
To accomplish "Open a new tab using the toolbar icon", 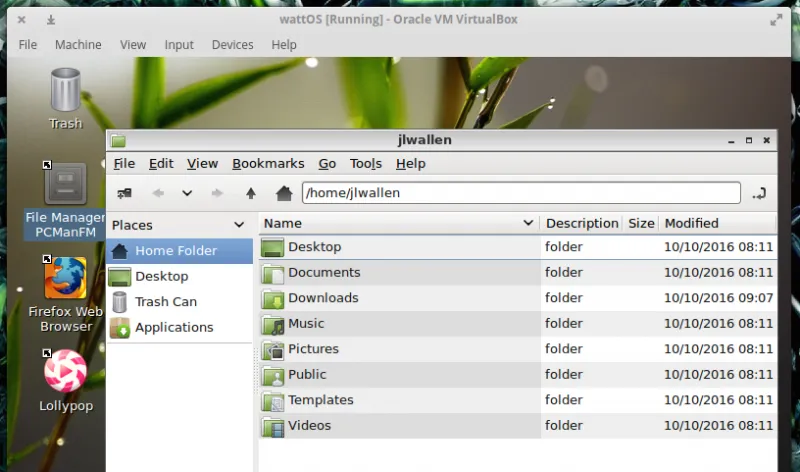I will (x=124, y=193).
